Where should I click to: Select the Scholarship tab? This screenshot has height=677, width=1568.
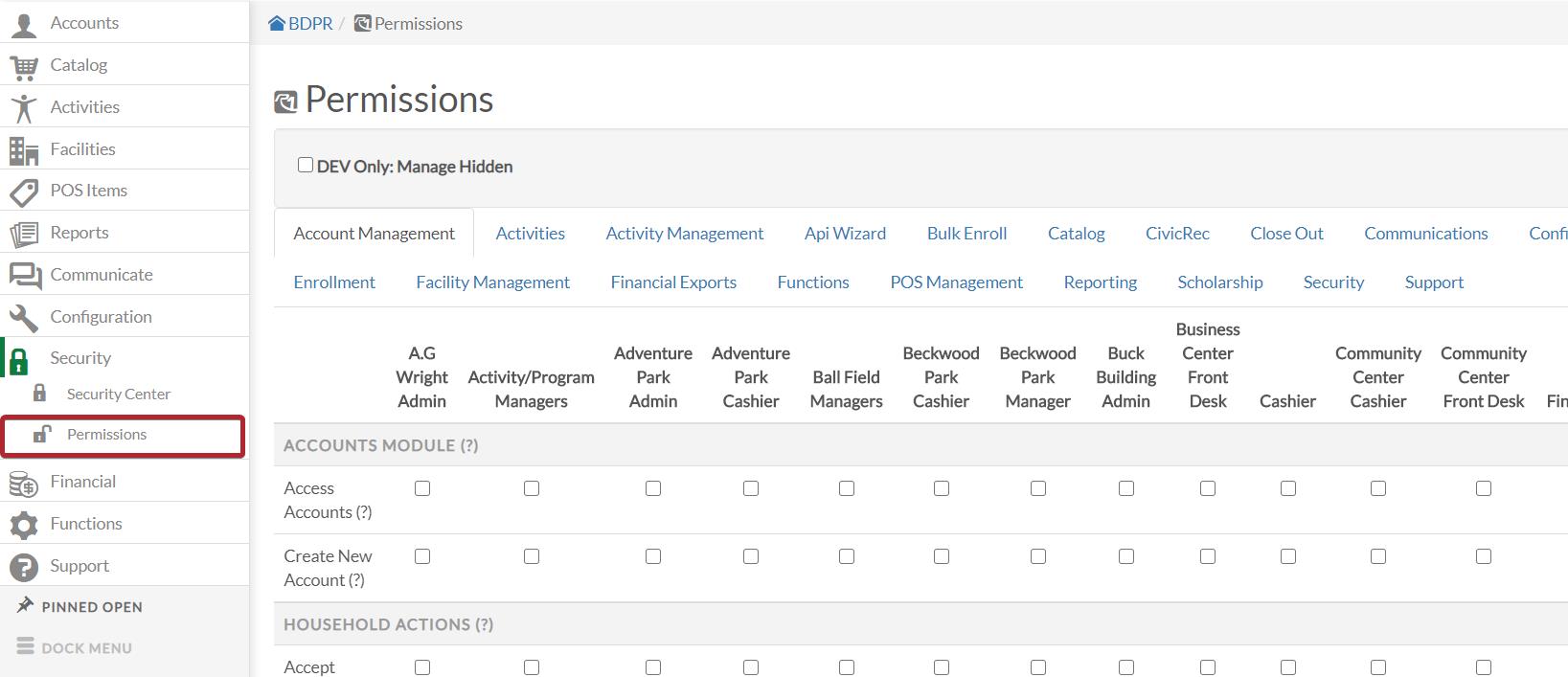(1220, 282)
